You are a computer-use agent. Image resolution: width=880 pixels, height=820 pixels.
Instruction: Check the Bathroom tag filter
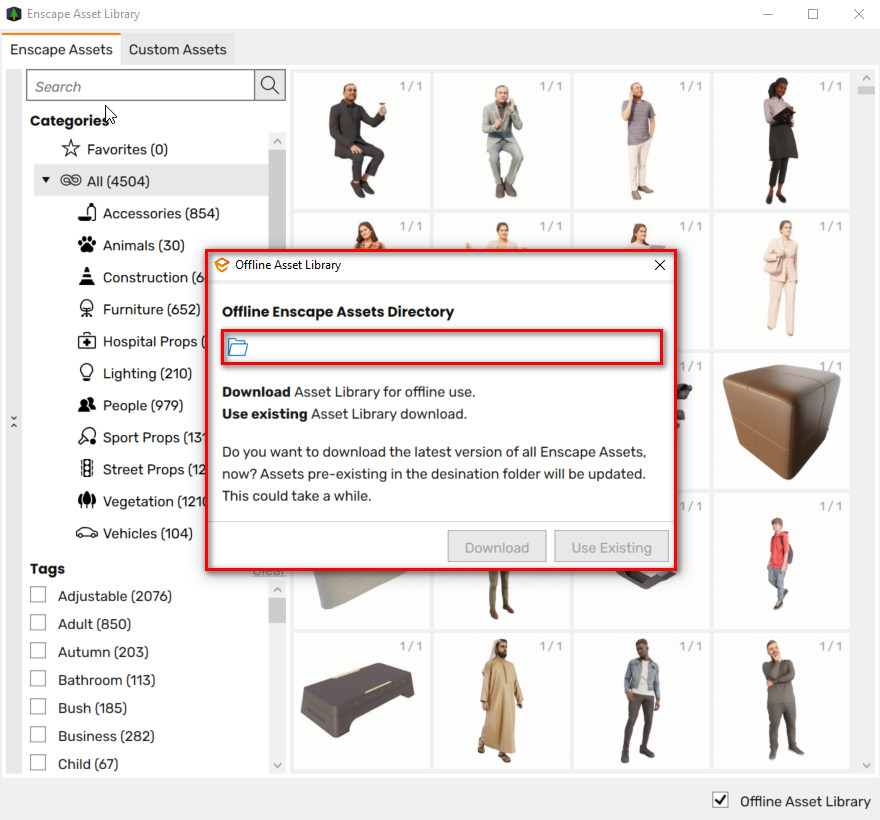point(38,679)
